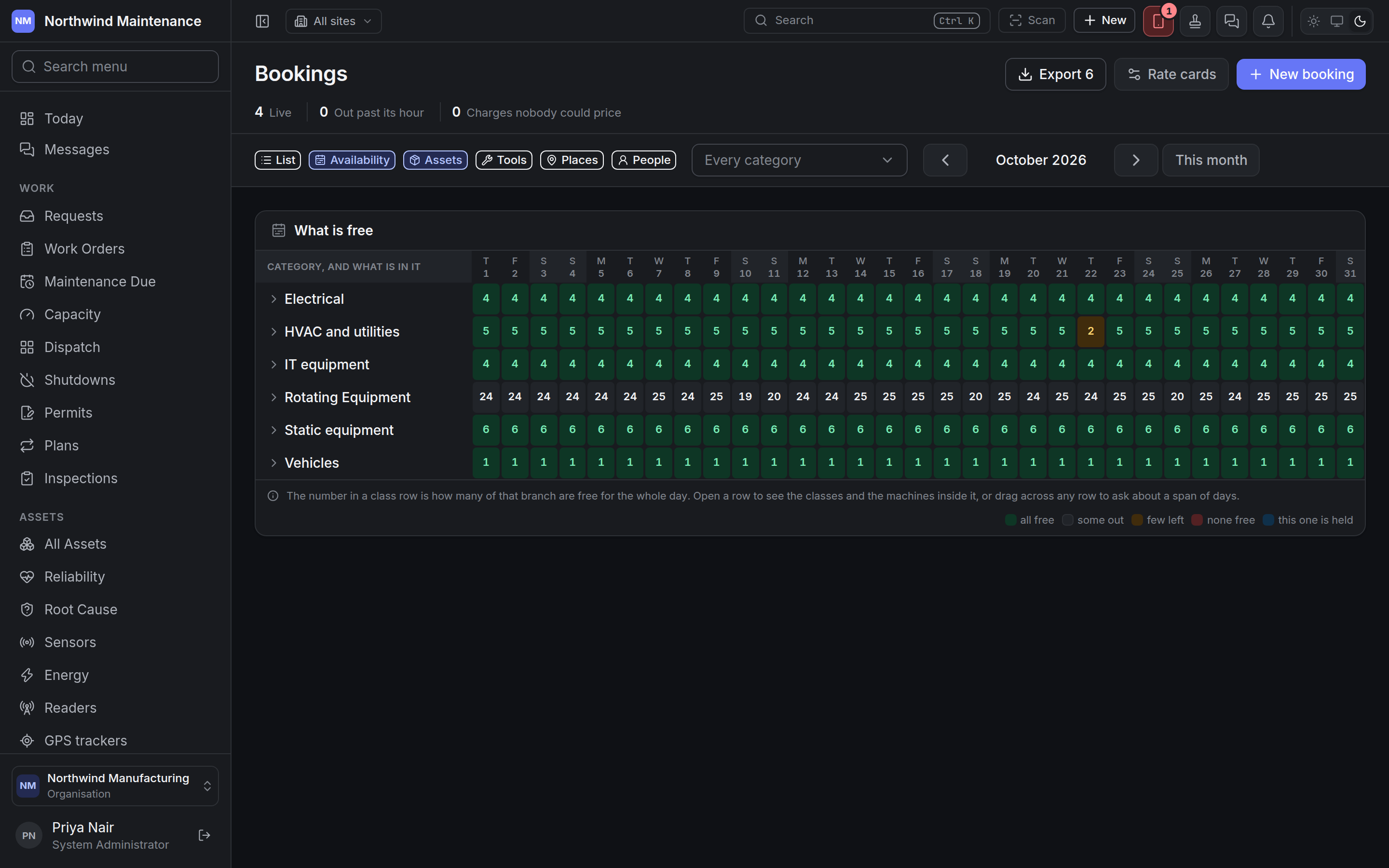Viewport: 1389px width, 868px height.
Task: Open Permits in the sidebar
Action: [x=115, y=413]
